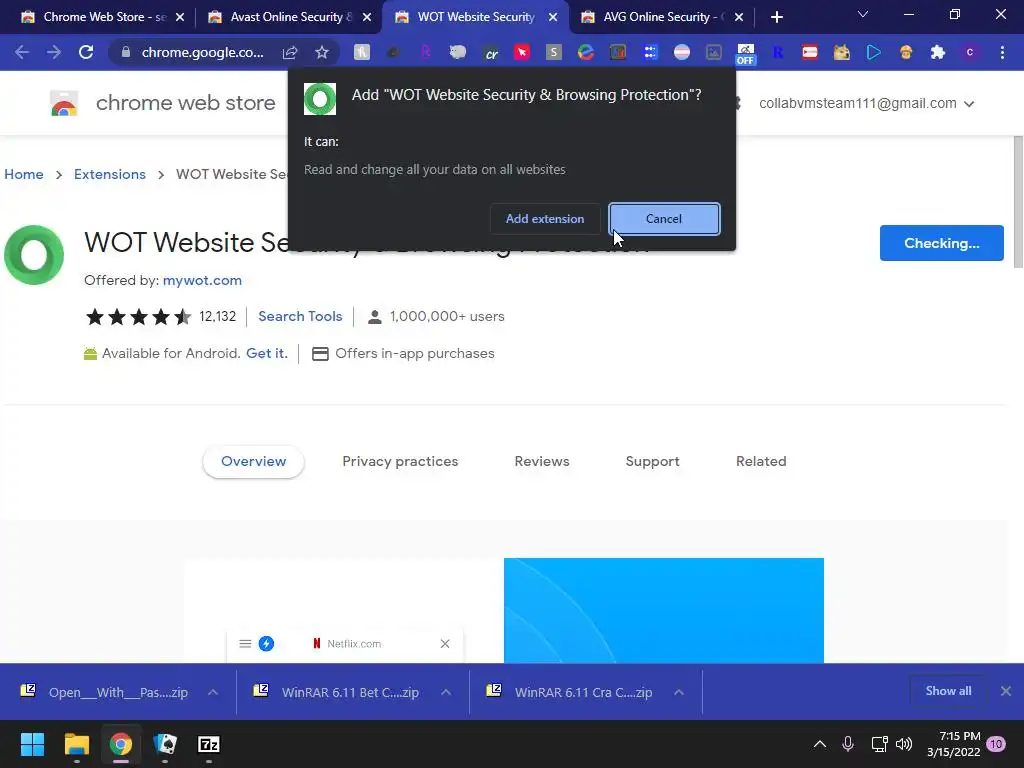Go to Home breadcrumb link
This screenshot has height=768, width=1024.
pyautogui.click(x=24, y=174)
